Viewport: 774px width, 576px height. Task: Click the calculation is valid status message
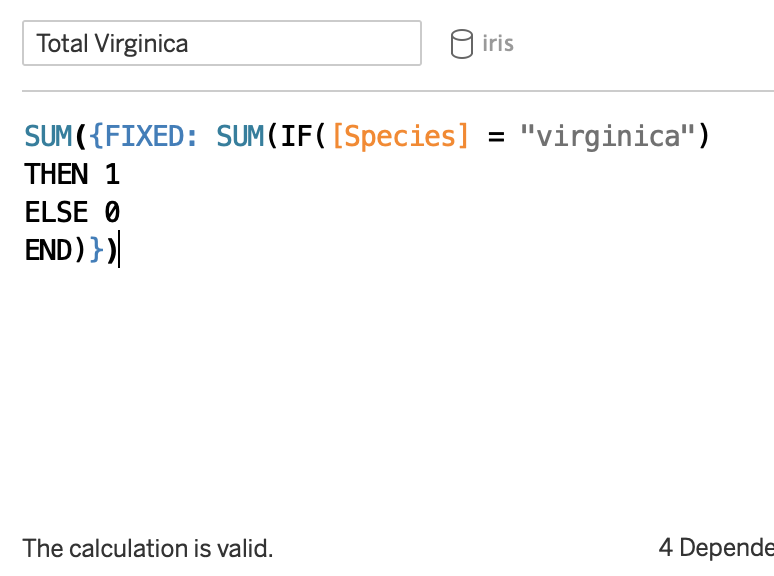pyautogui.click(x=148, y=548)
